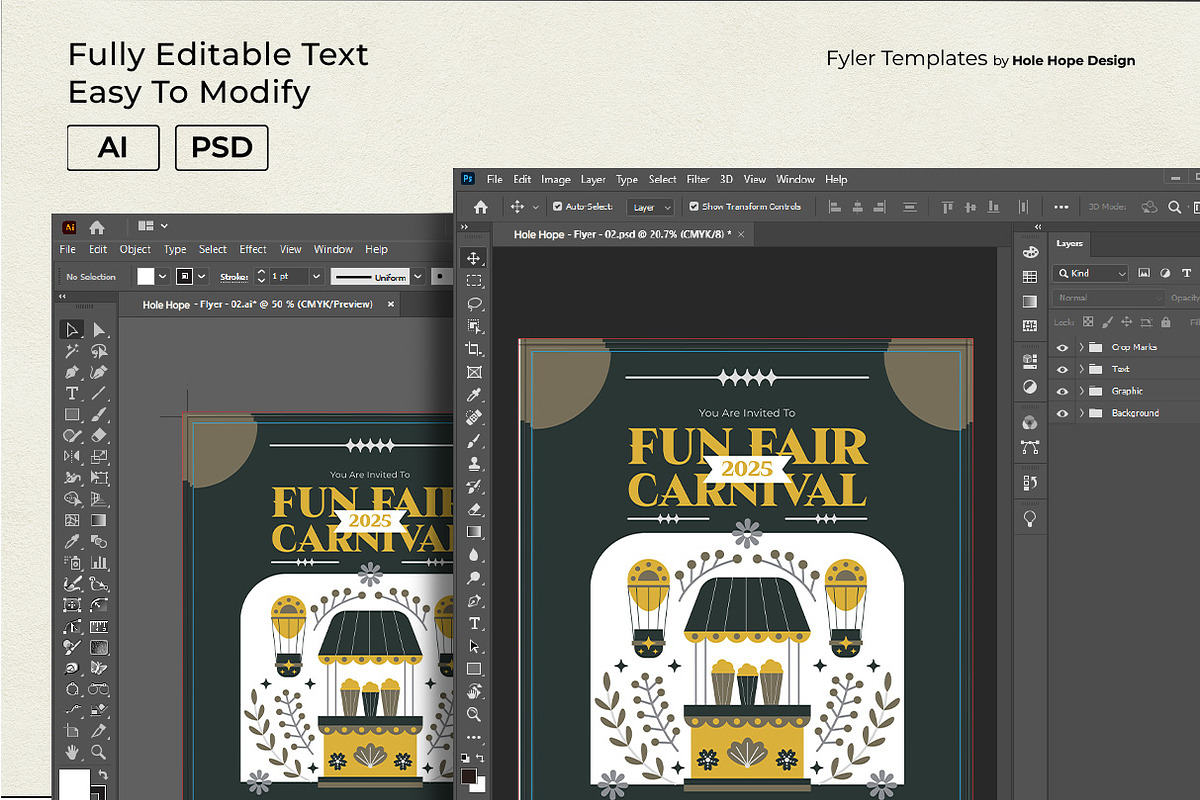Screen dimensions: 1200x800
Task: Click align top edges button in Photoshop
Action: coord(947,207)
